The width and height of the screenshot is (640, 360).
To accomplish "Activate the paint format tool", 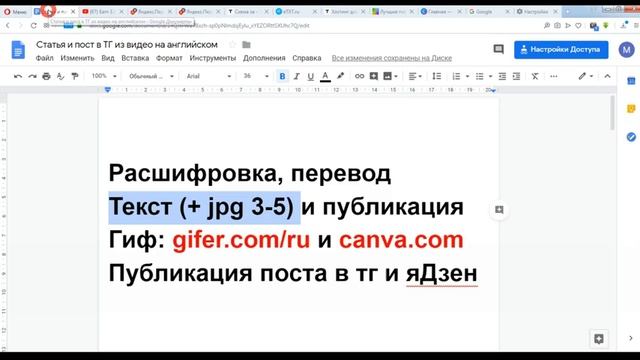I will (75, 76).
